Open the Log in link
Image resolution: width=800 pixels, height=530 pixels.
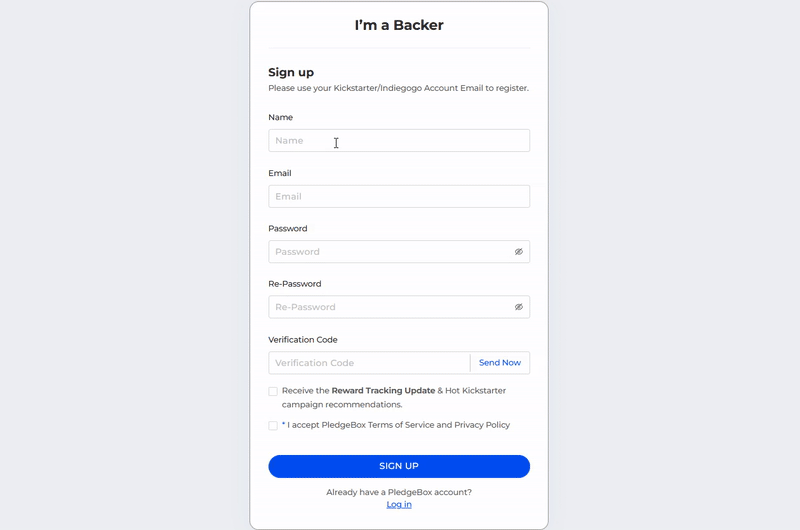(399, 505)
